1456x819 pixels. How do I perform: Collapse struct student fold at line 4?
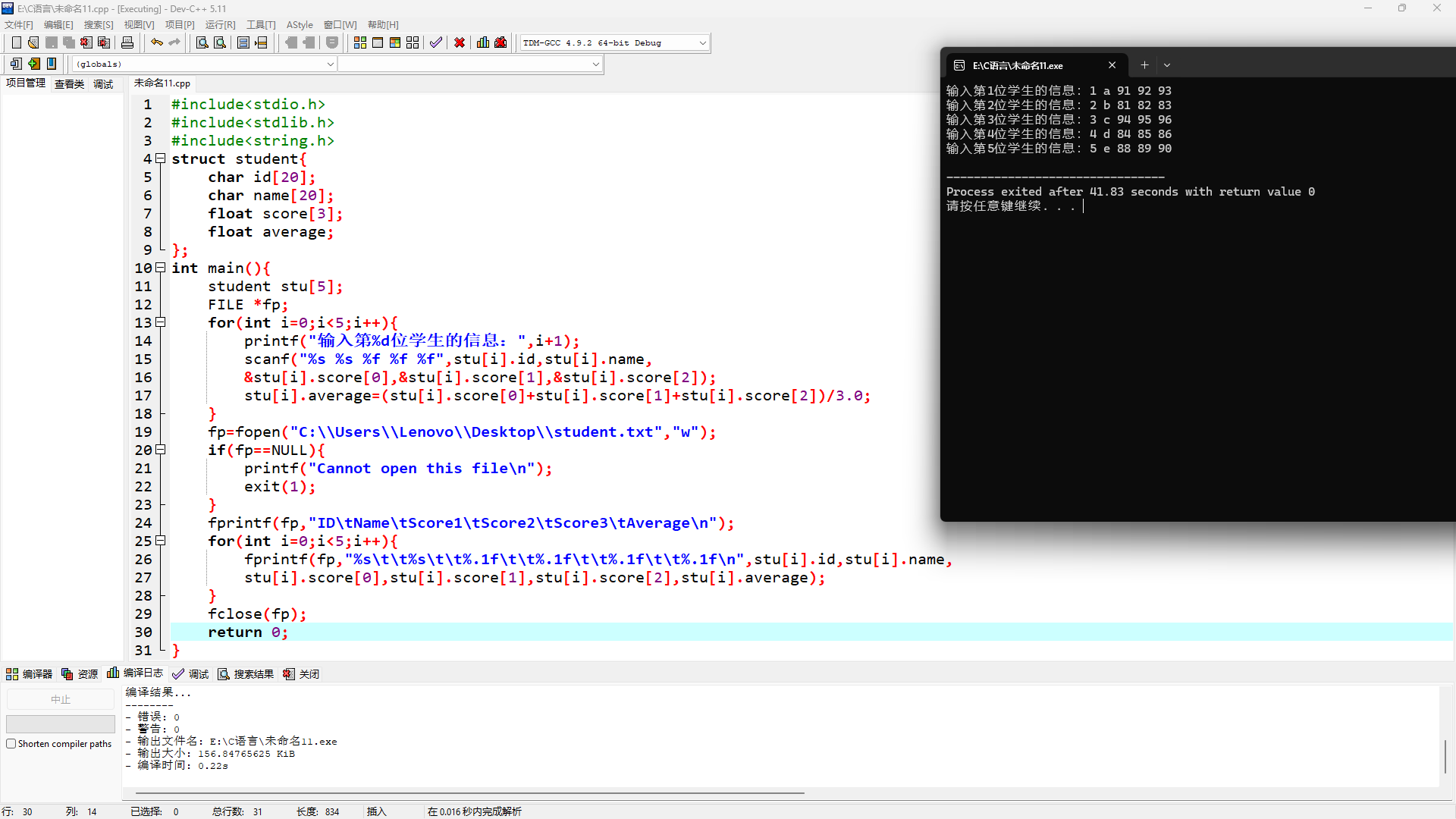(x=161, y=158)
